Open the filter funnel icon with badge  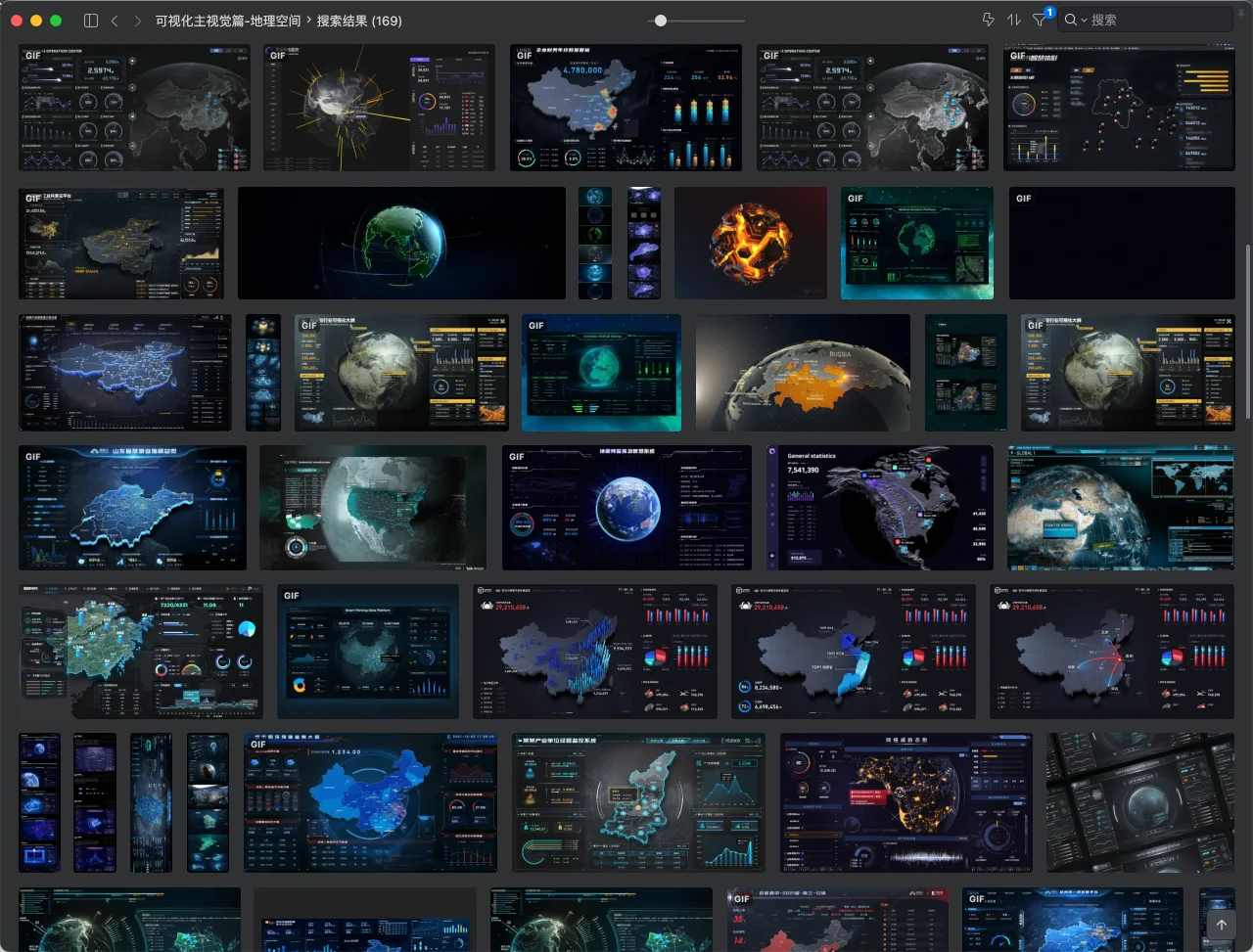click(1040, 21)
